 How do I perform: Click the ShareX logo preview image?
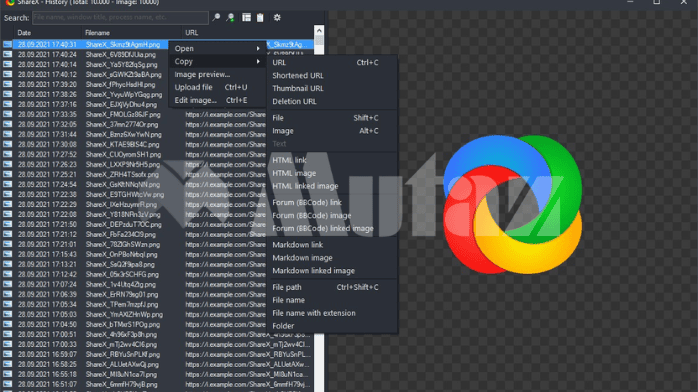(512, 204)
